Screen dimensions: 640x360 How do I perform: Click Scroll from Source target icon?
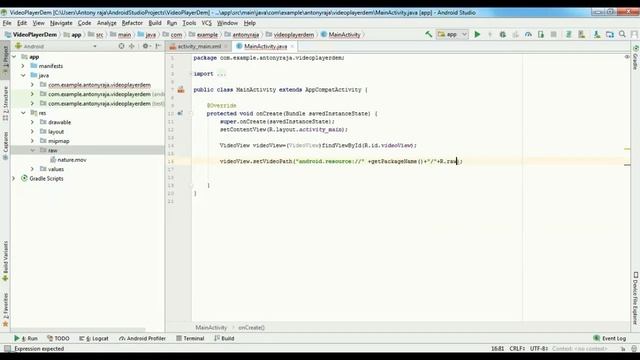[x=121, y=46]
